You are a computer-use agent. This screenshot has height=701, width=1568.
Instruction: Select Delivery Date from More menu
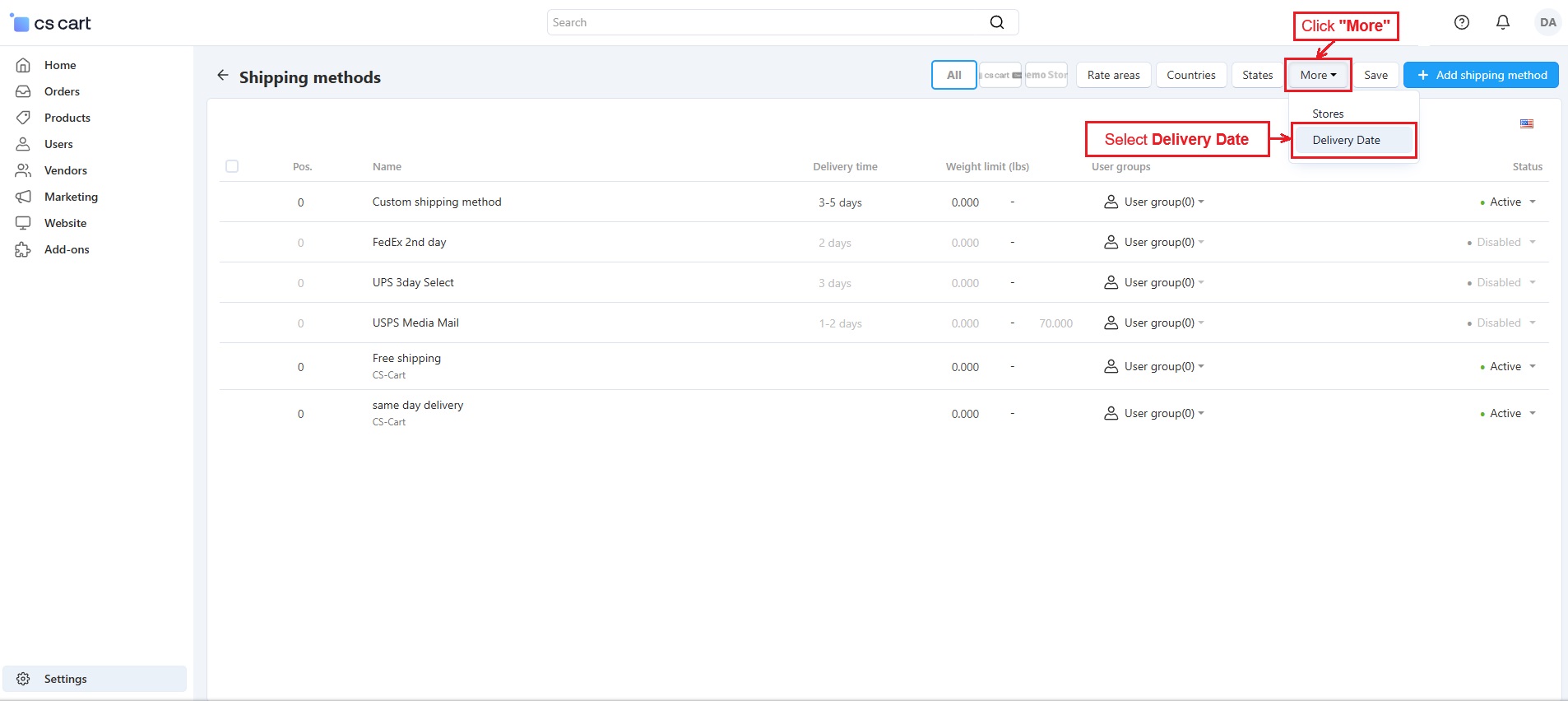1353,140
